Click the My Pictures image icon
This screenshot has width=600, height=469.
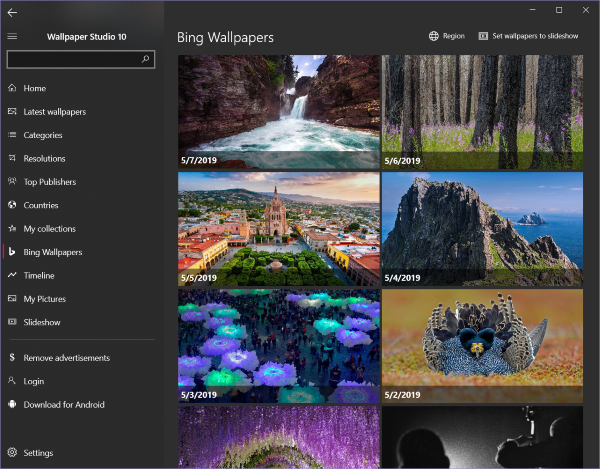12,298
